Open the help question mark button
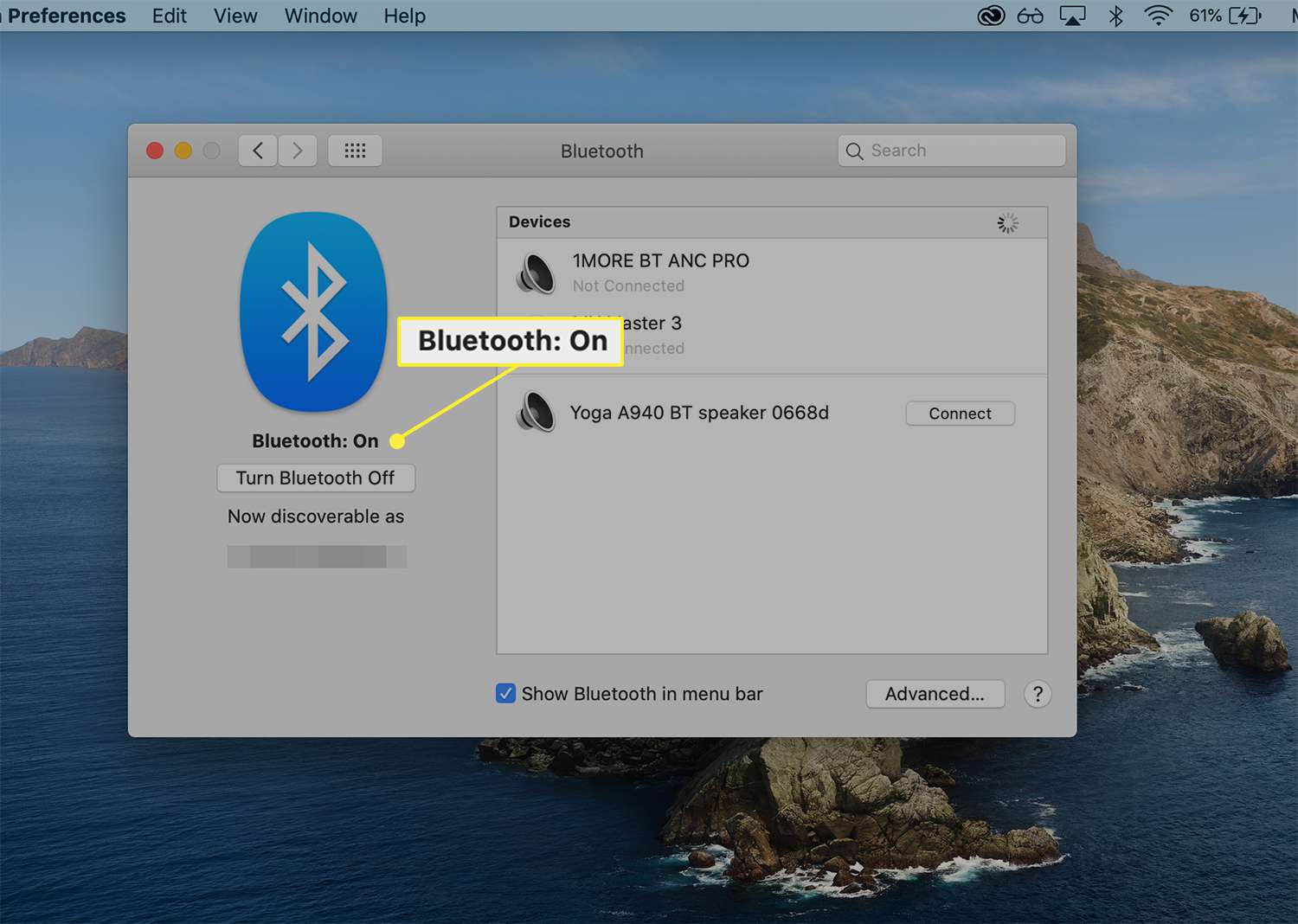 [x=1038, y=694]
